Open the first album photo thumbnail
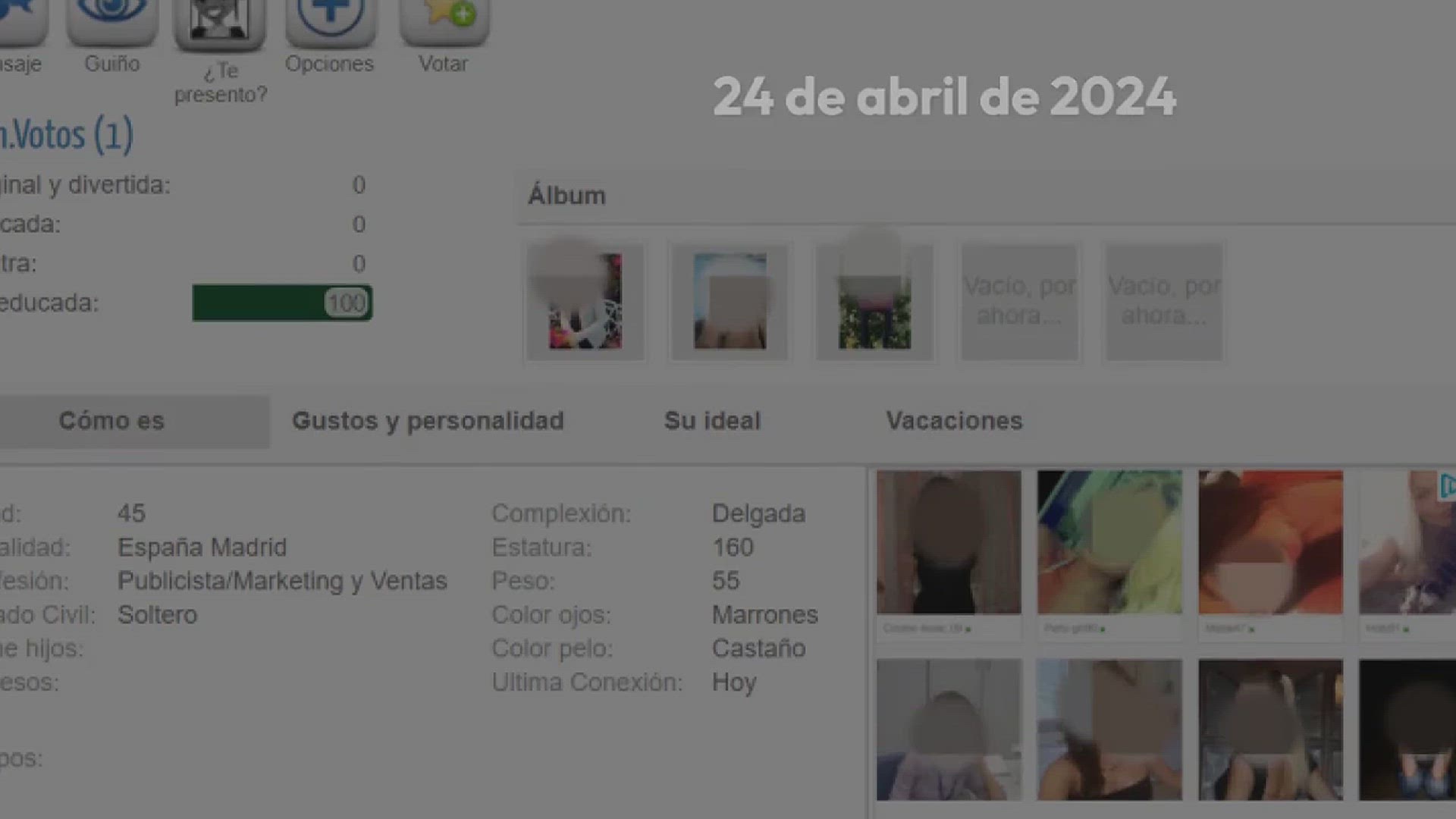 coord(585,301)
